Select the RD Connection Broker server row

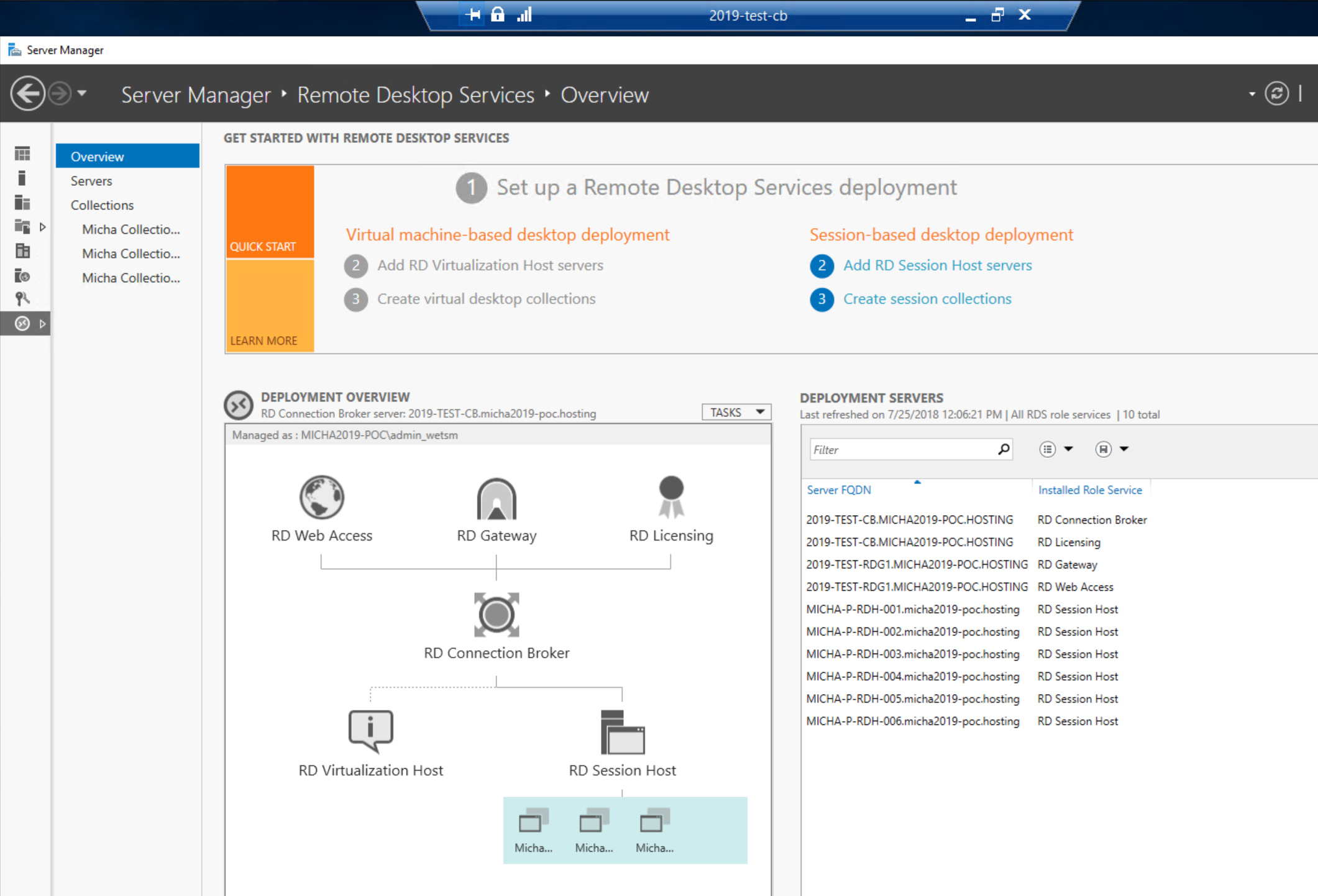pos(976,520)
